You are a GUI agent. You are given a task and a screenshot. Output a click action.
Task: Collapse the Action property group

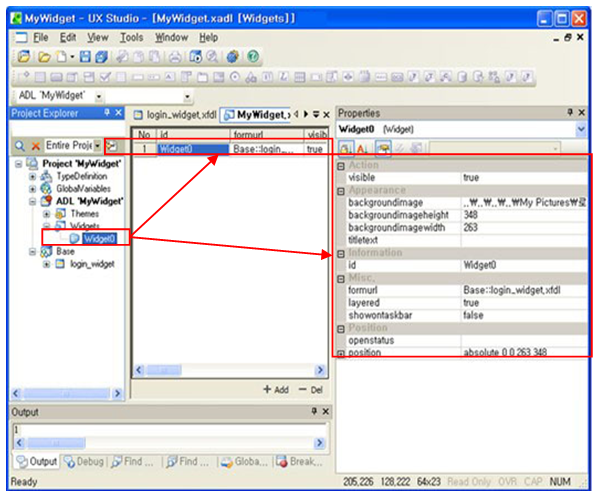click(x=341, y=166)
